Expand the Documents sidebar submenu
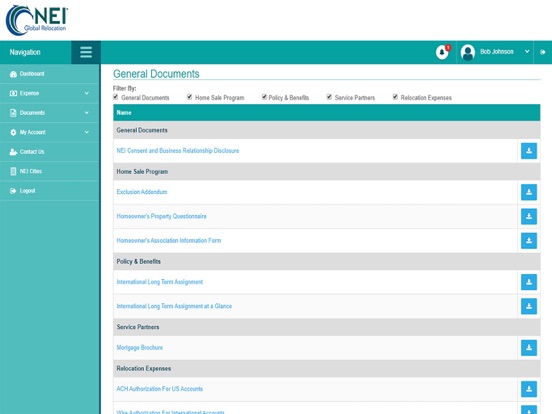This screenshot has height=414, width=552. click(50, 113)
